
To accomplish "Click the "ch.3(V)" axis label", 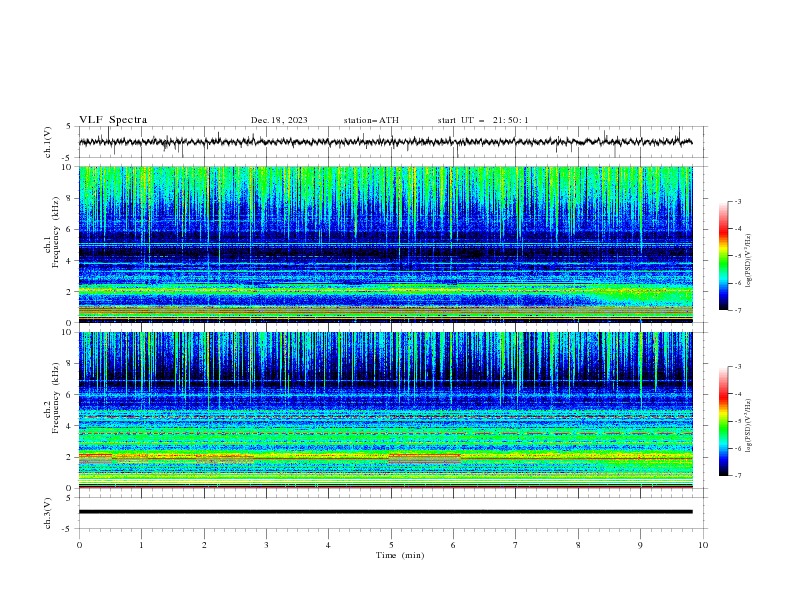I will pyautogui.click(x=48, y=513).
